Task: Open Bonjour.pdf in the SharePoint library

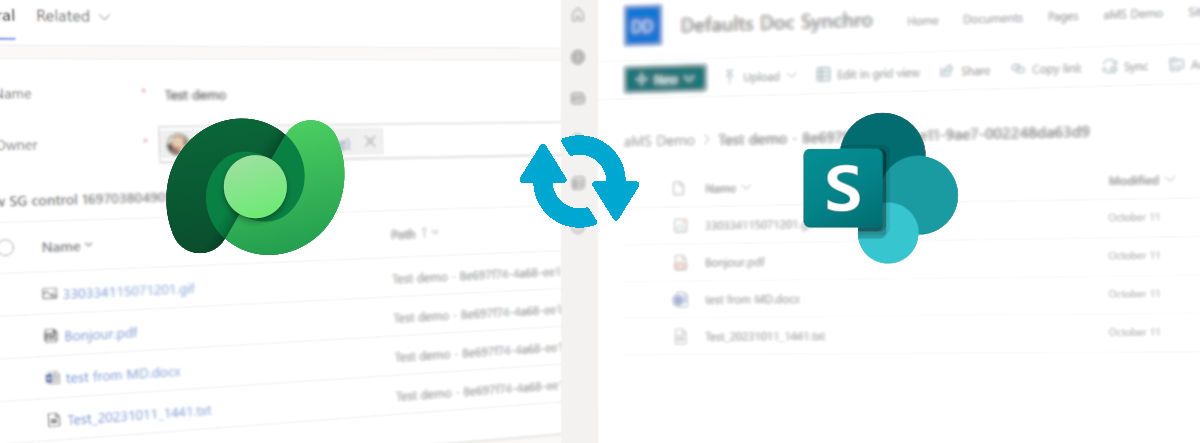Action: click(733, 262)
